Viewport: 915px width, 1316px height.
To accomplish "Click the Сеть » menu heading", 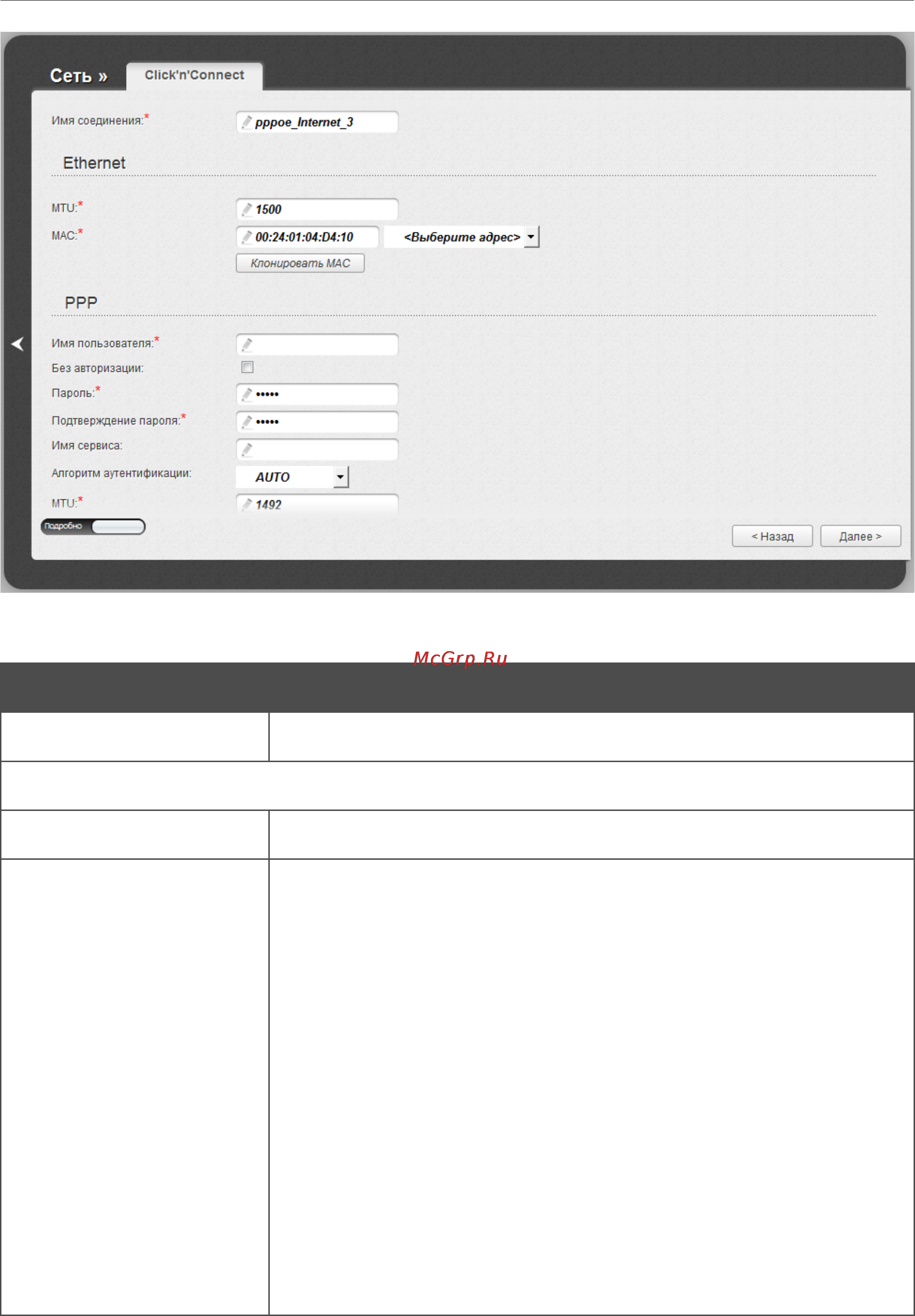I will click(x=79, y=76).
